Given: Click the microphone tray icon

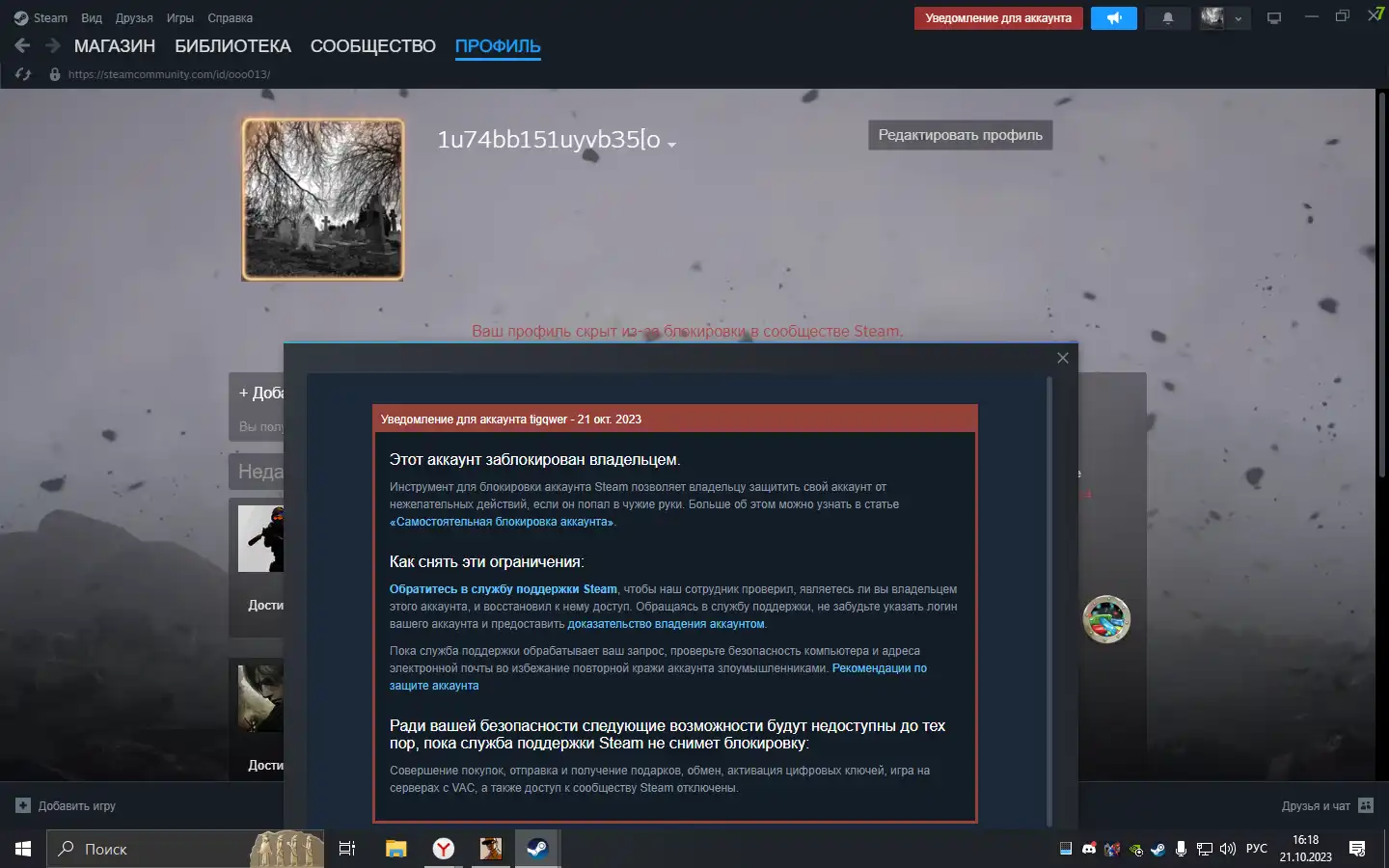Looking at the screenshot, I should (x=1181, y=849).
